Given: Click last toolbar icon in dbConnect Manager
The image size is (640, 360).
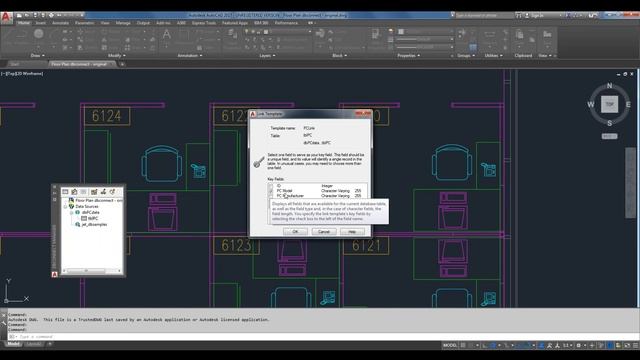Looking at the screenshot, I should [113, 192].
